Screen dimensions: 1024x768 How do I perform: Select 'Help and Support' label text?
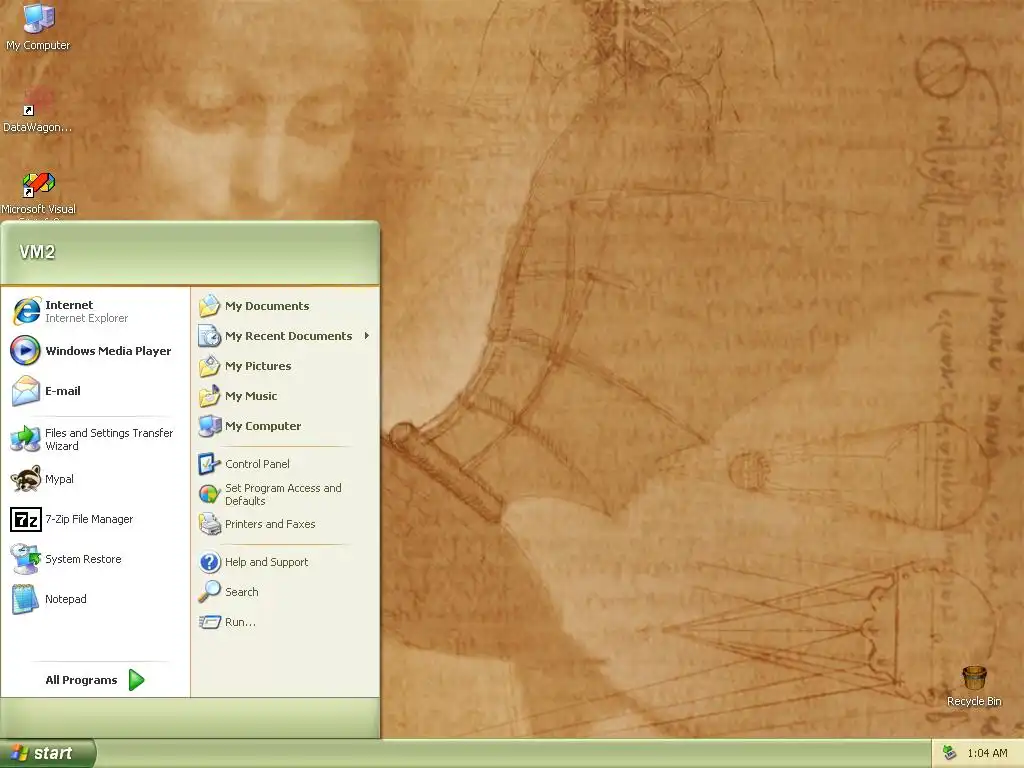tap(266, 562)
